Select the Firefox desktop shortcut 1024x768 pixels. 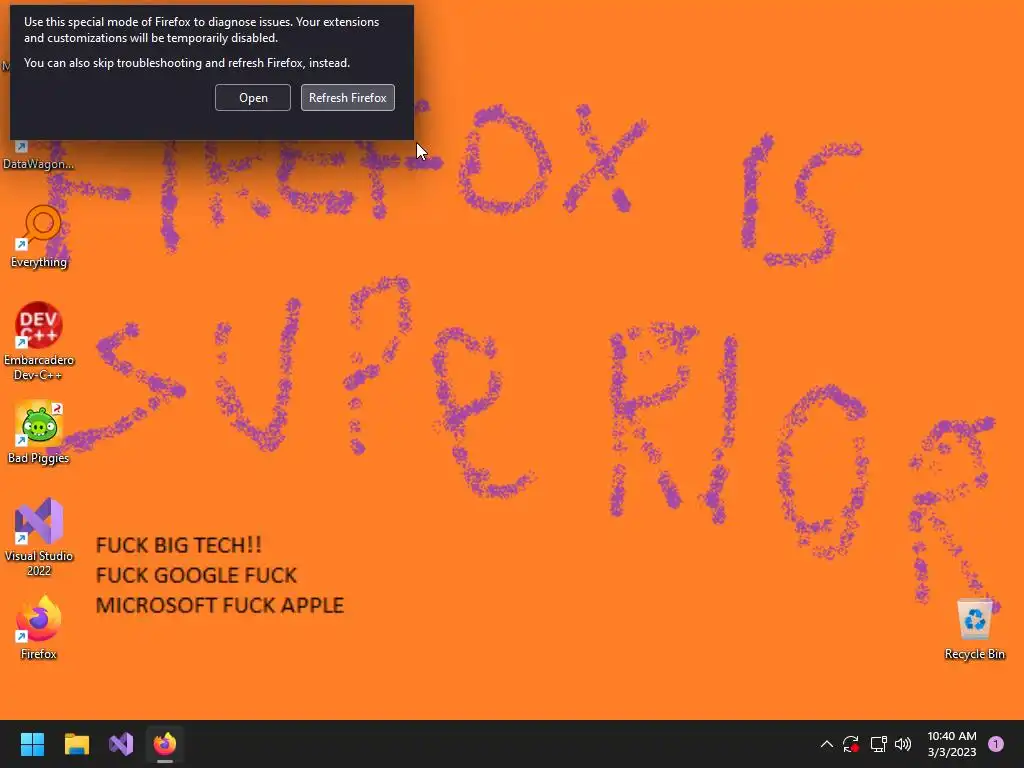point(39,628)
